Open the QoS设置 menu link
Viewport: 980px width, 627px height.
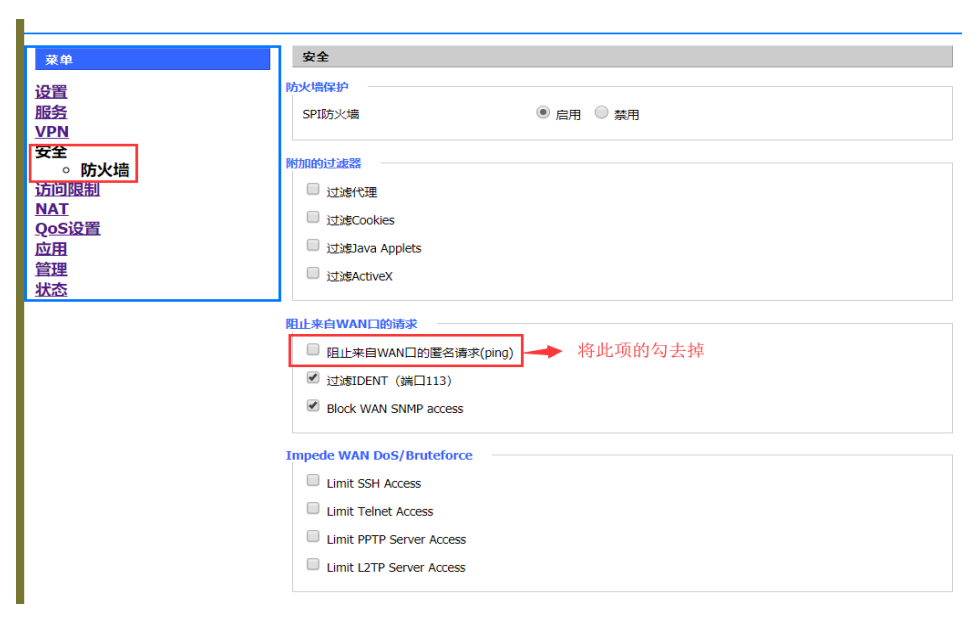click(68, 229)
